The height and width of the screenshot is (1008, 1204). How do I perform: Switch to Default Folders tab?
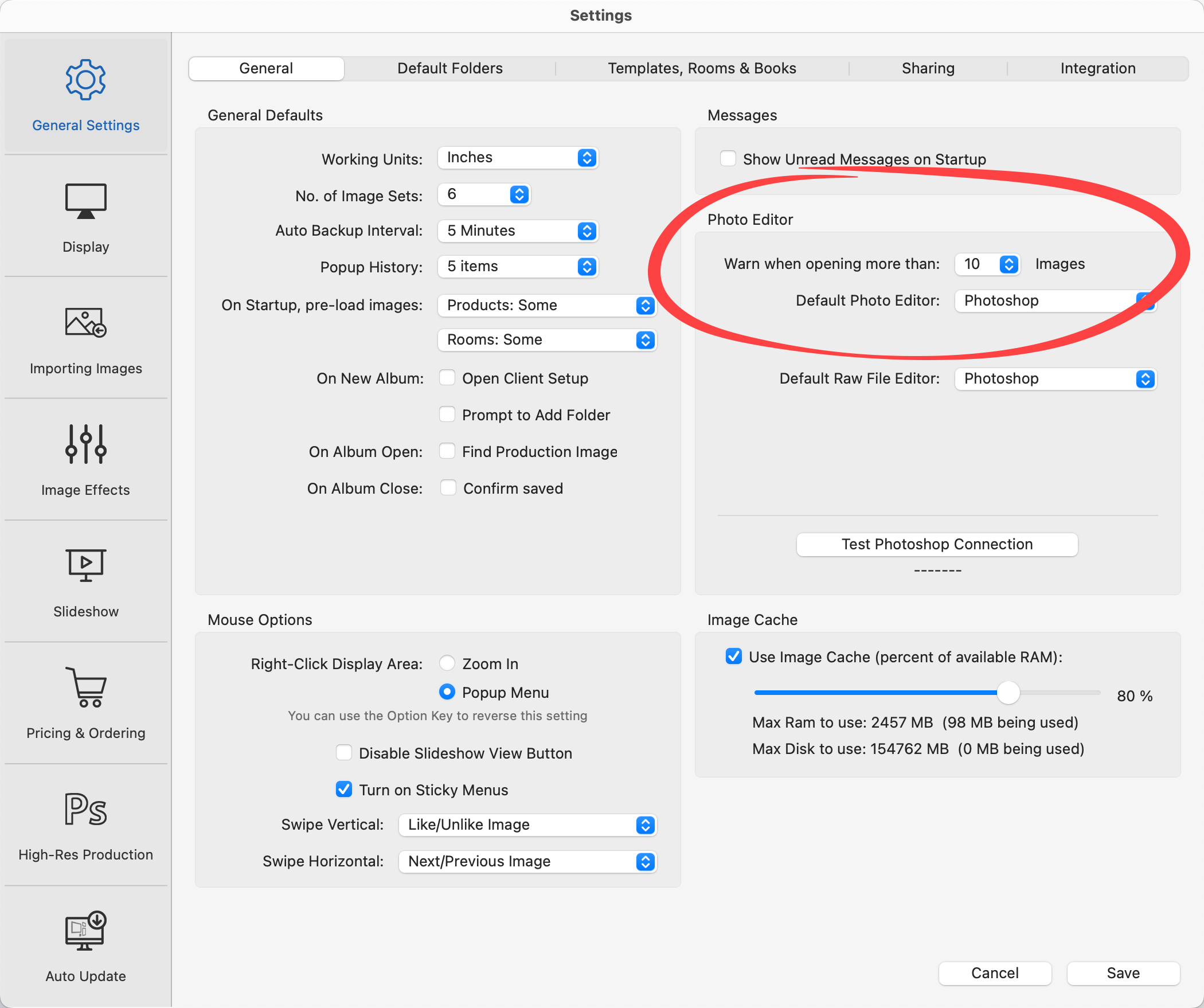tap(449, 68)
